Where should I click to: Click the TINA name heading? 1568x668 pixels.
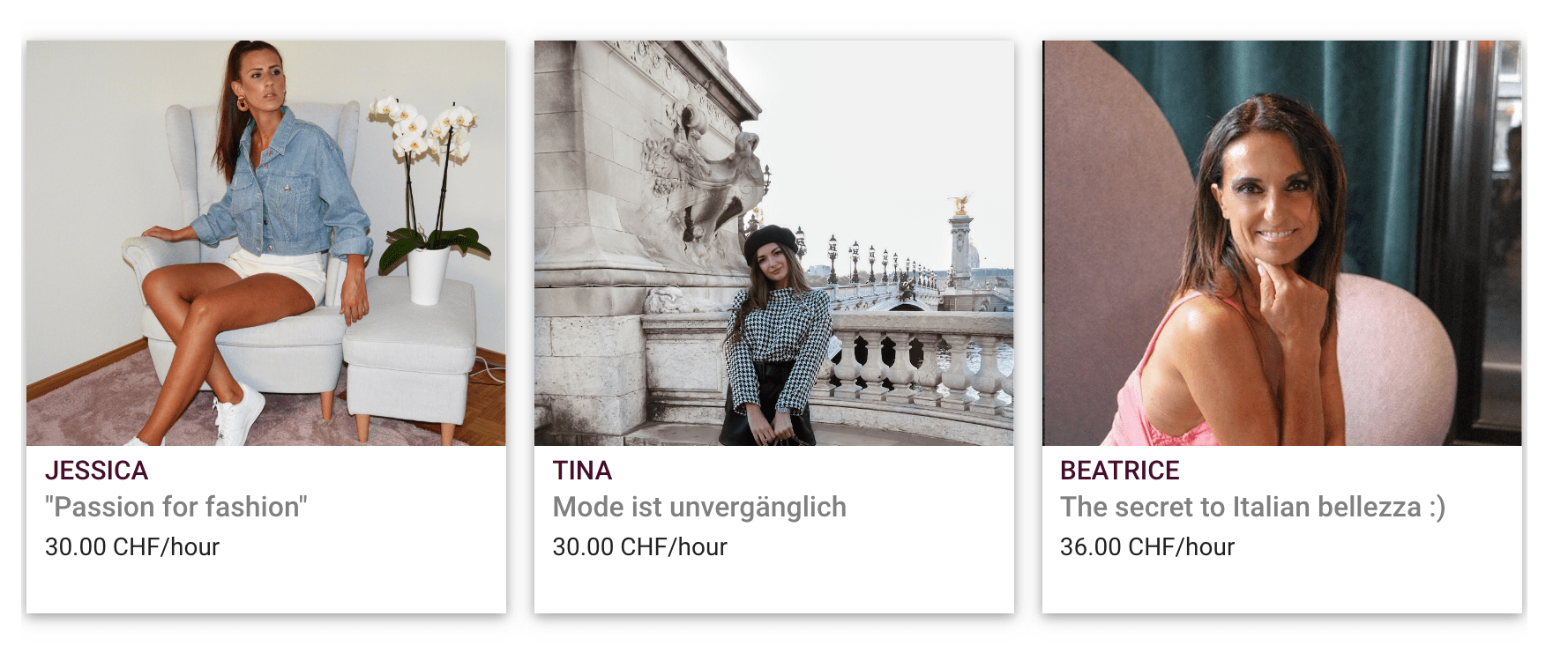582,471
